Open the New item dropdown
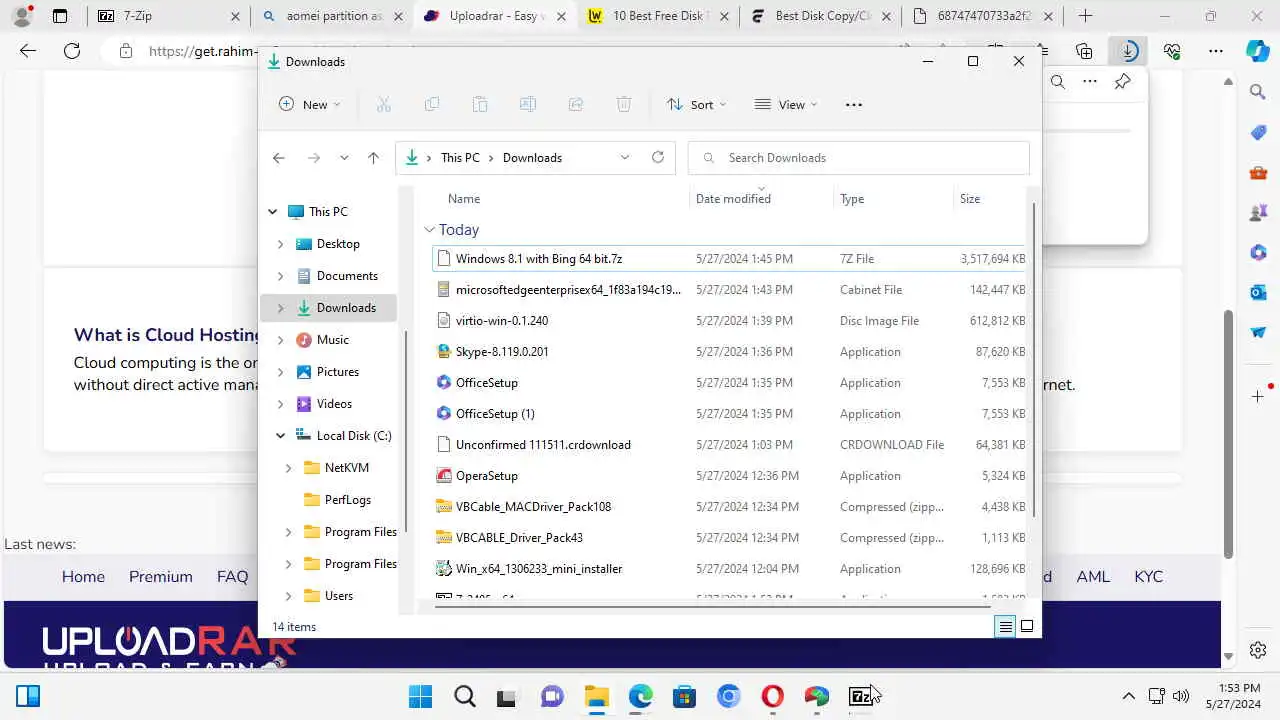 (310, 104)
